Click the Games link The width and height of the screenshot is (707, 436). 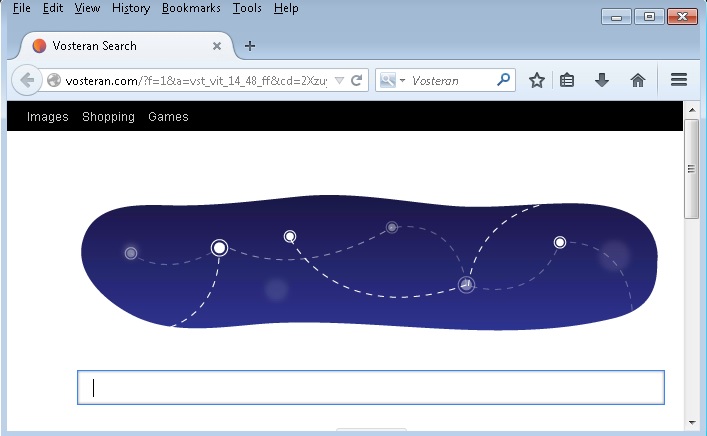point(168,117)
